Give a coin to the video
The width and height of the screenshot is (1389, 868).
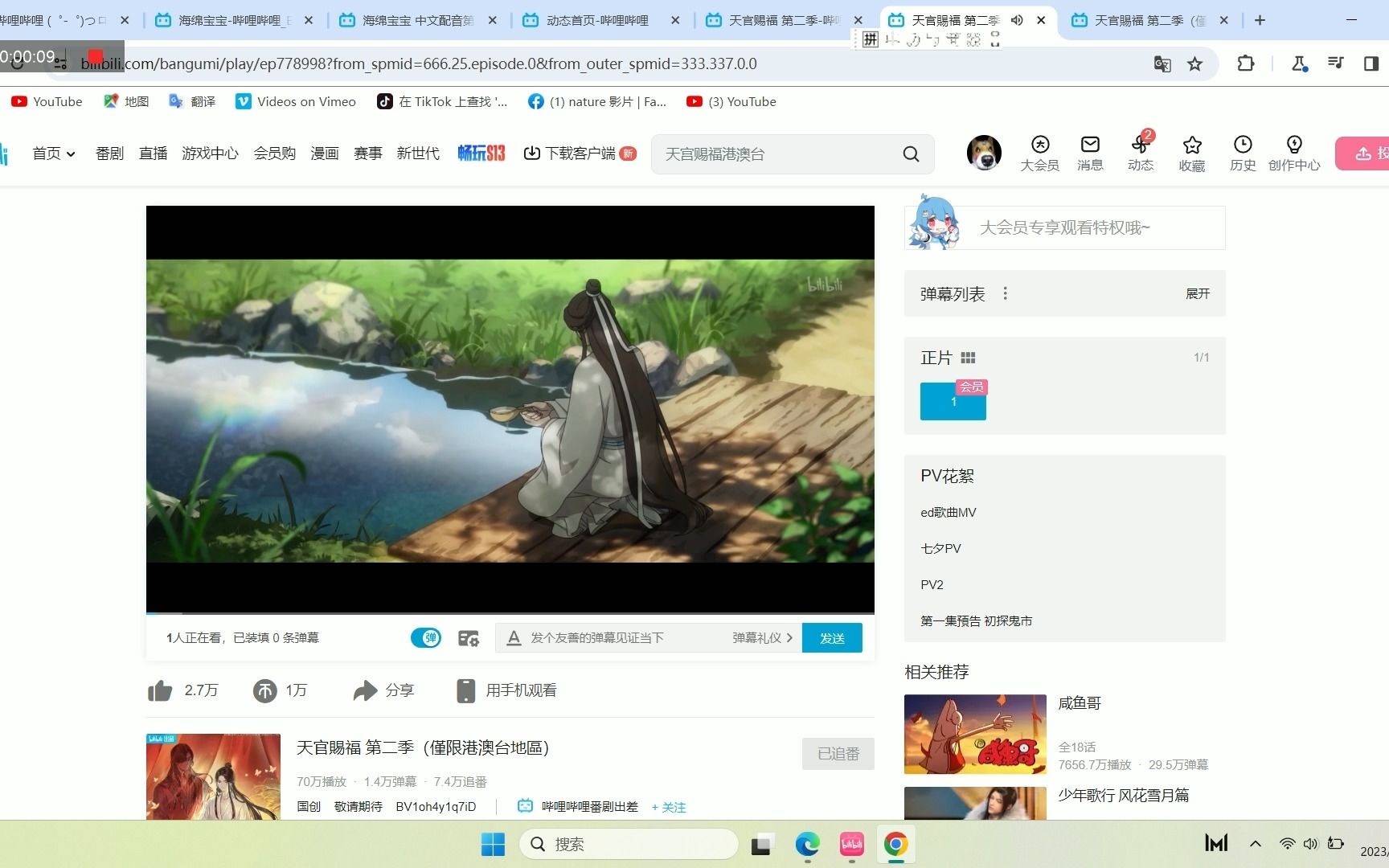pyautogui.click(x=264, y=690)
